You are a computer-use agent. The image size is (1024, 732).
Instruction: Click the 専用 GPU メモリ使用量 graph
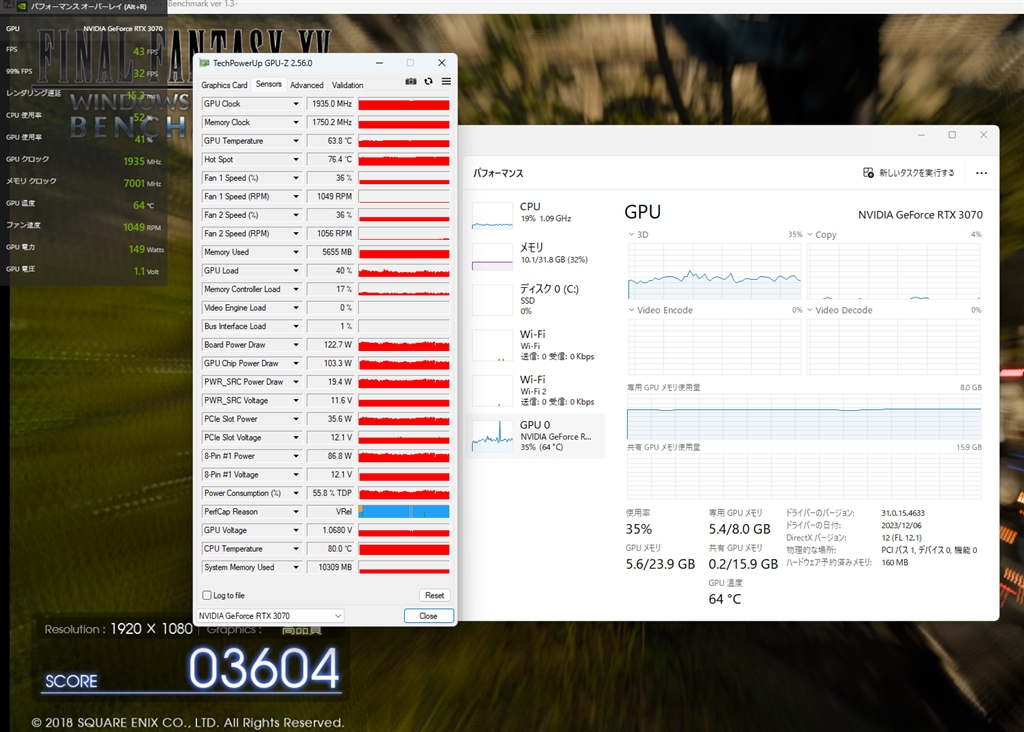(x=804, y=416)
